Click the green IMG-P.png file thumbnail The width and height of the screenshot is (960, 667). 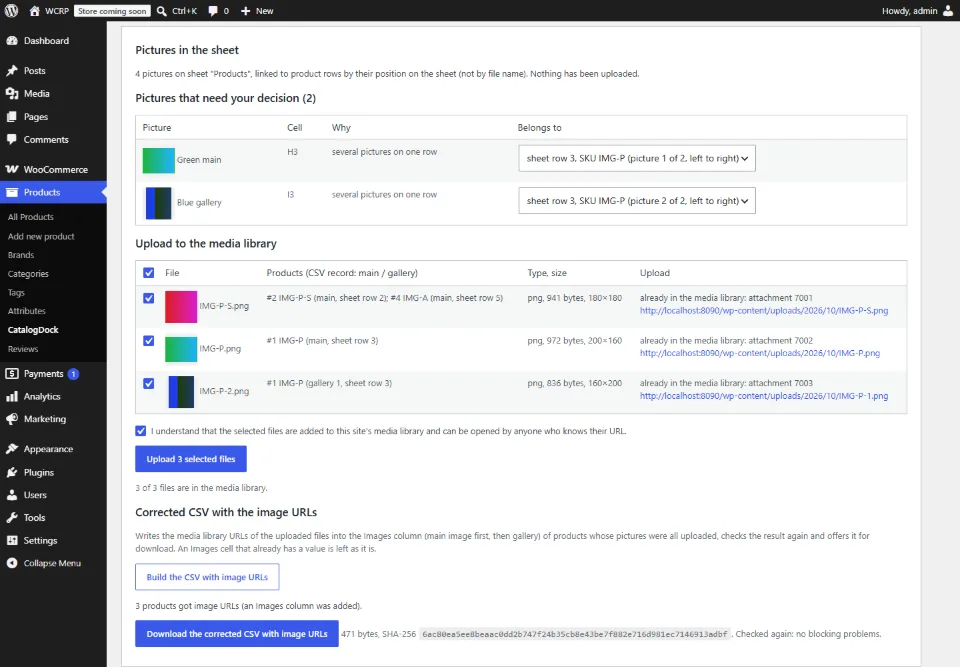[x=181, y=349]
